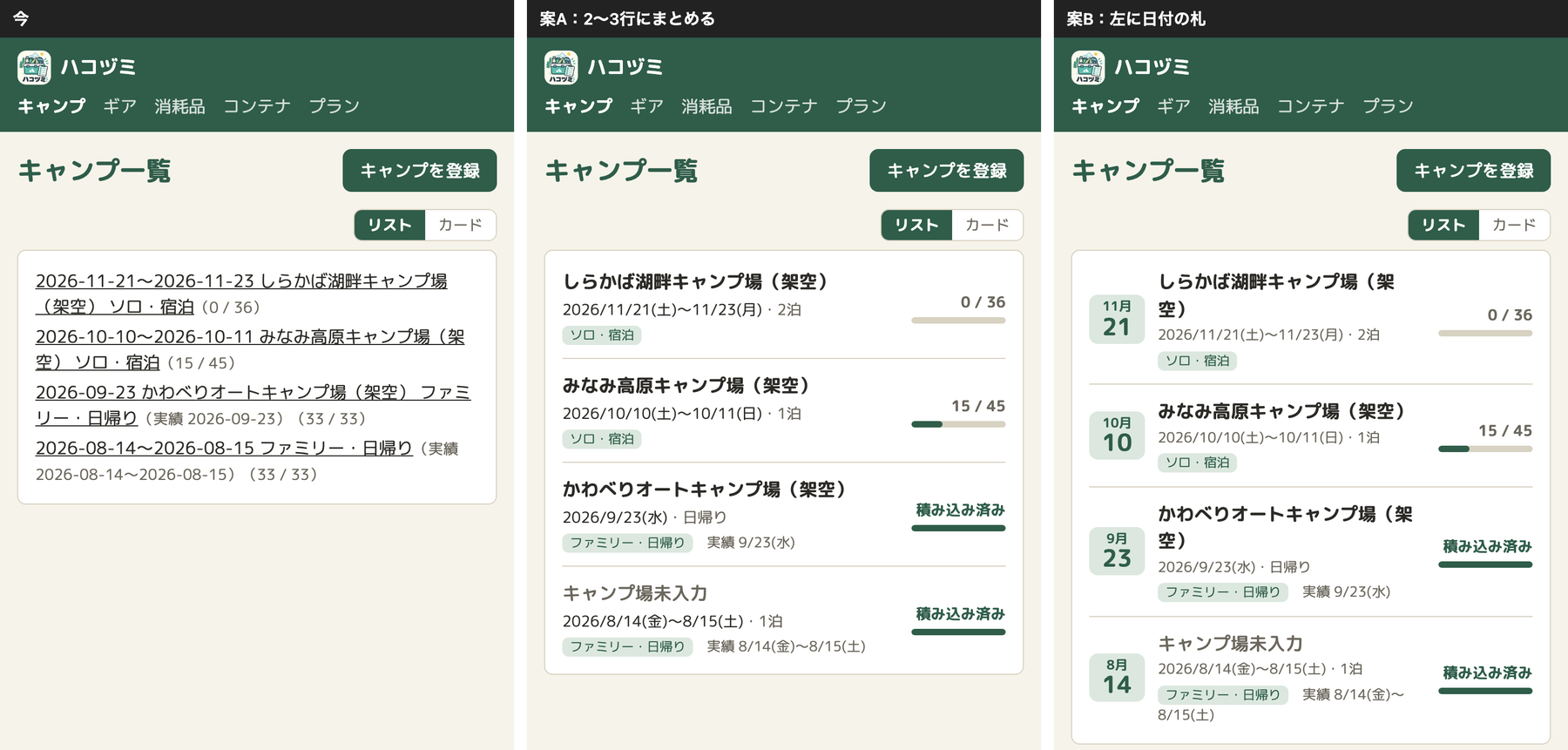Click the ハコヅミ logo icon in the 案A panel
The height and width of the screenshot is (750, 1568).
click(x=561, y=68)
